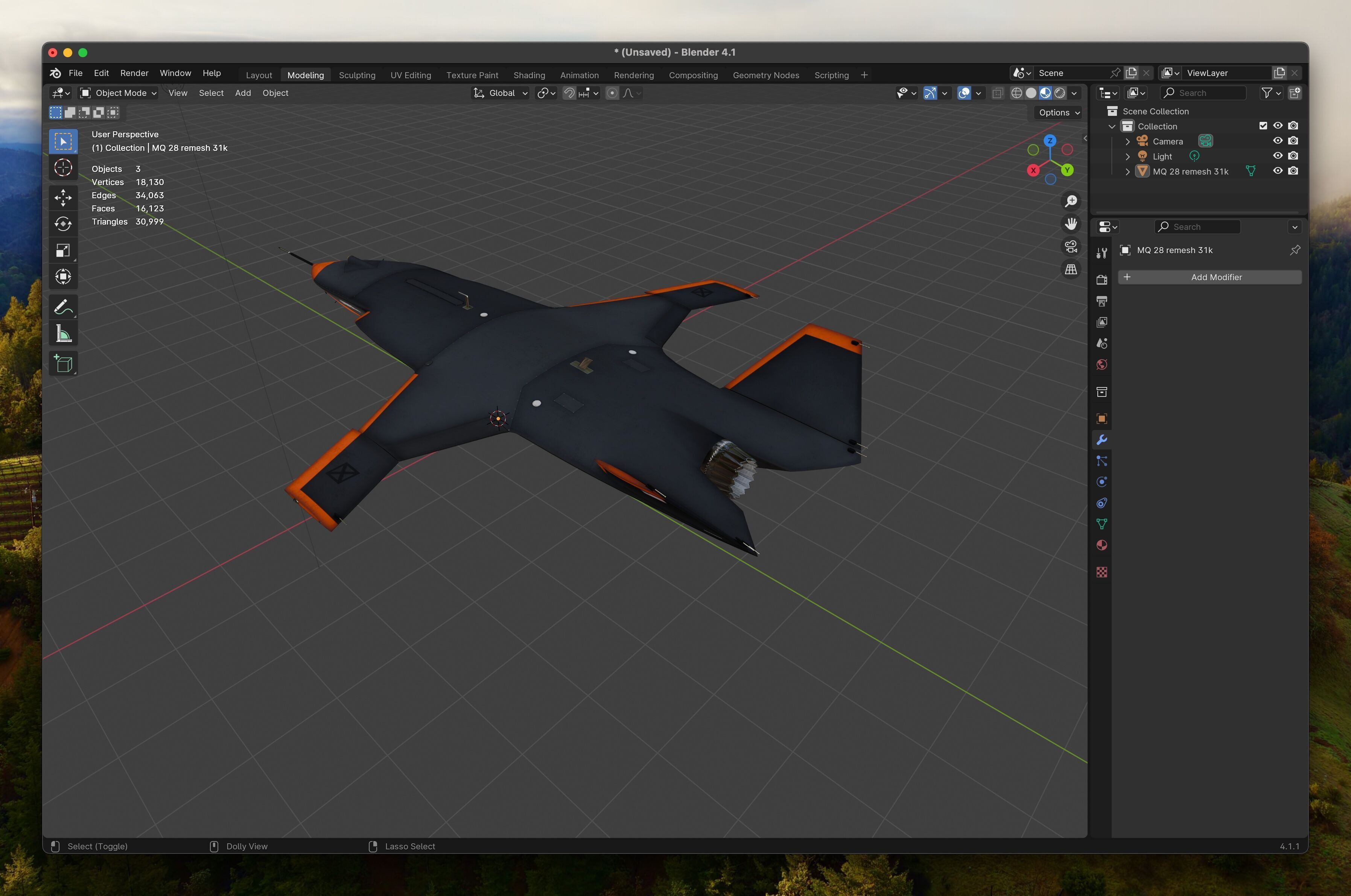Open the Window menu

[x=175, y=73]
